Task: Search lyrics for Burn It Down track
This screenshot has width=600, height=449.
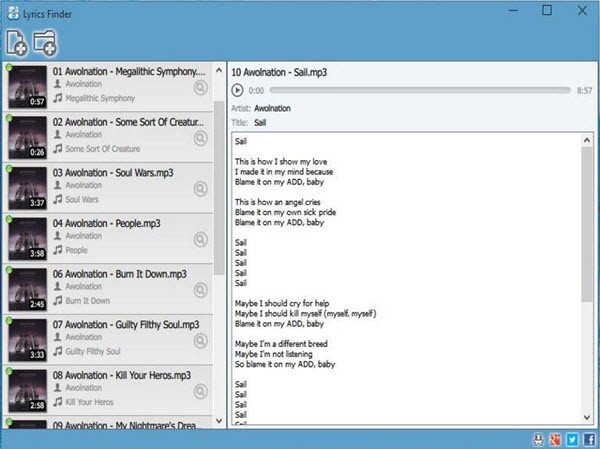Action: pyautogui.click(x=201, y=290)
